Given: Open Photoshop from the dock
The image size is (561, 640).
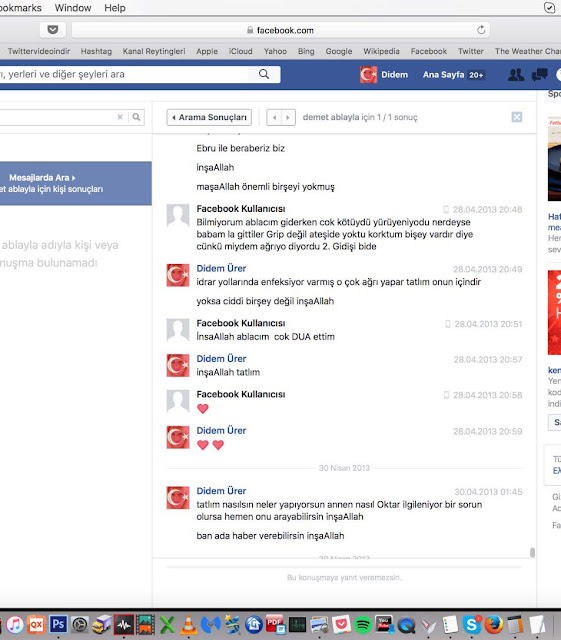Looking at the screenshot, I should pos(58,624).
